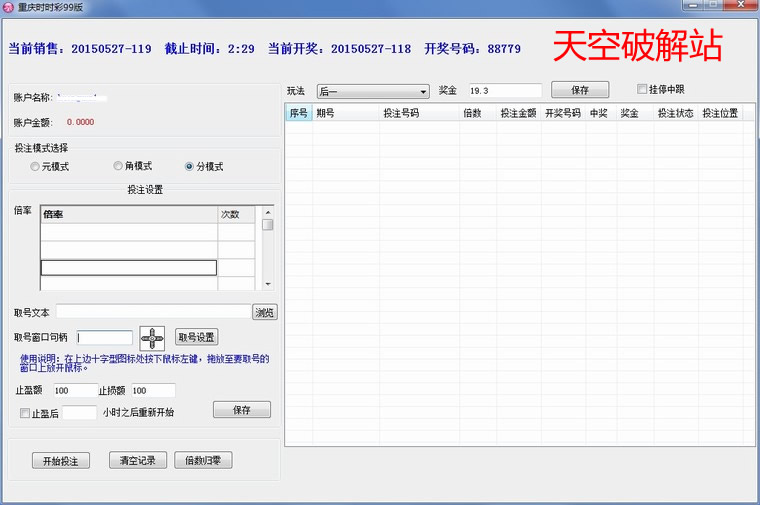Click 清空记录 to clear records
This screenshot has height=505, width=760.
138,461
